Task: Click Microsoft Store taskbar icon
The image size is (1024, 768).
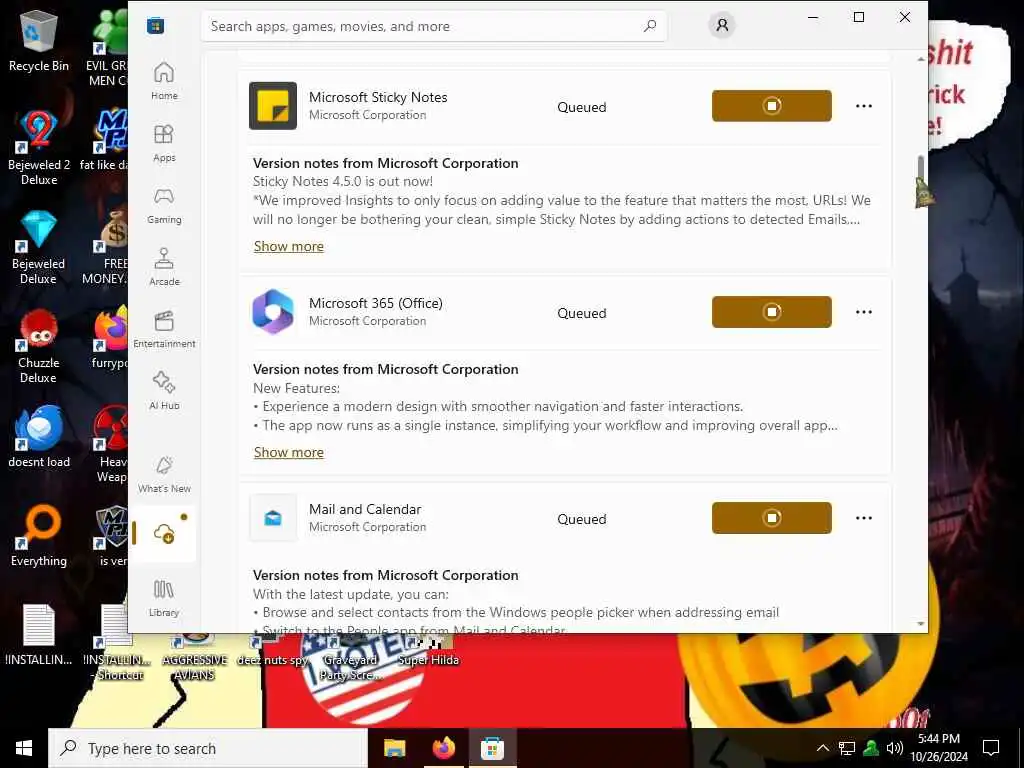Action: point(492,748)
